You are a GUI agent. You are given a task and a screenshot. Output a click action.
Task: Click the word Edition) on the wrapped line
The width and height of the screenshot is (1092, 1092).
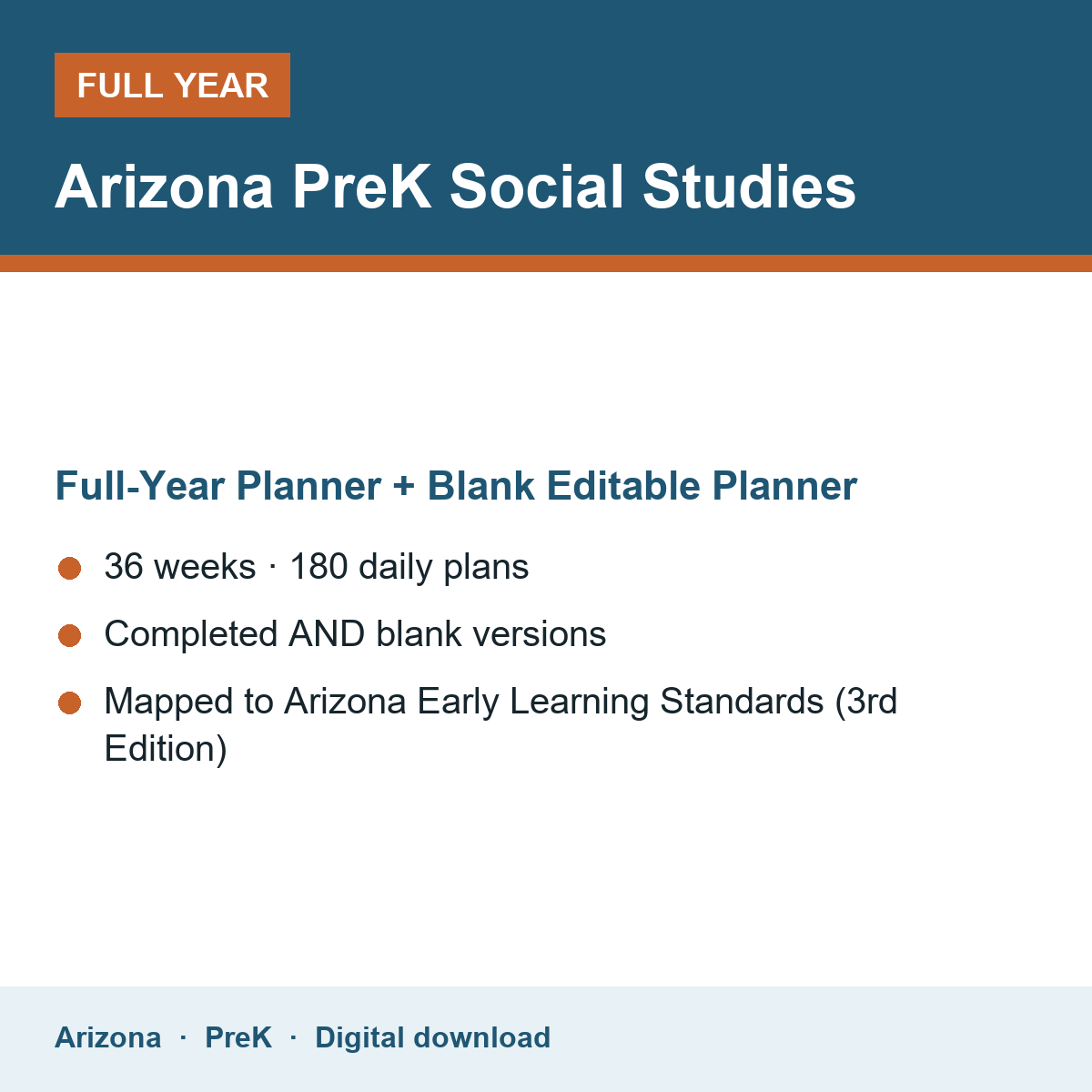[x=166, y=749]
